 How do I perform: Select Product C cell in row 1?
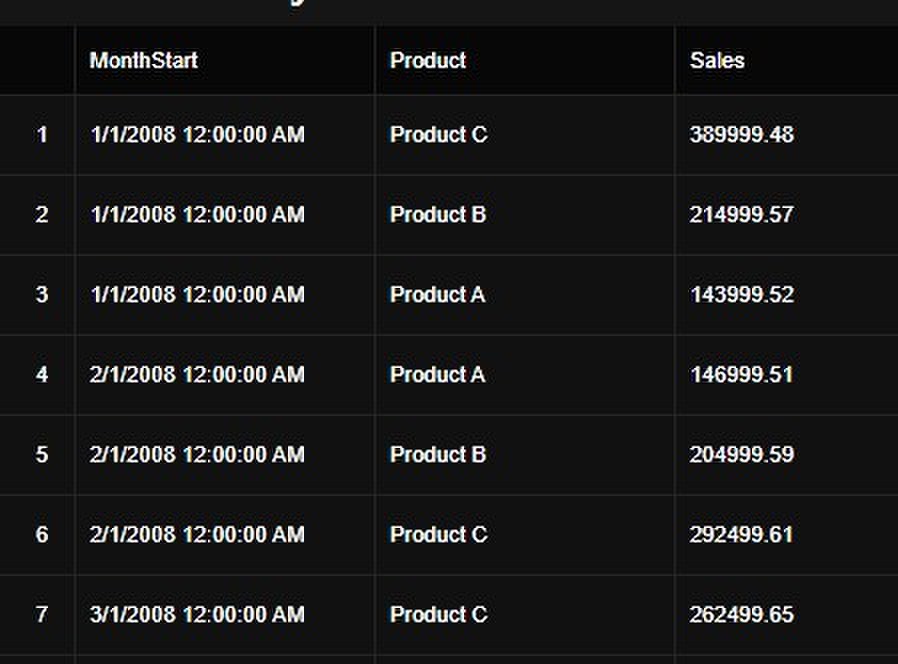pos(525,135)
